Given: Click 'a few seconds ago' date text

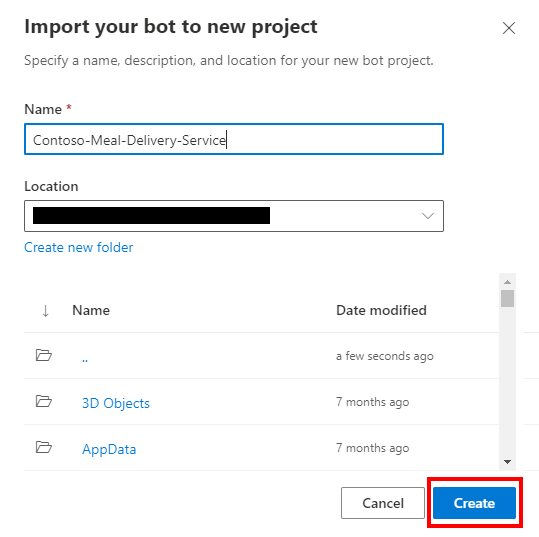Looking at the screenshot, I should 385,356.
